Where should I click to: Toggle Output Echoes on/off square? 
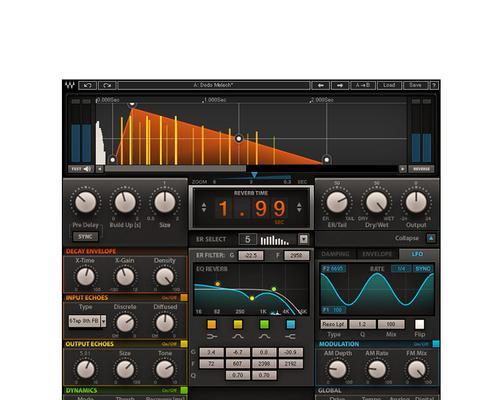(184, 344)
